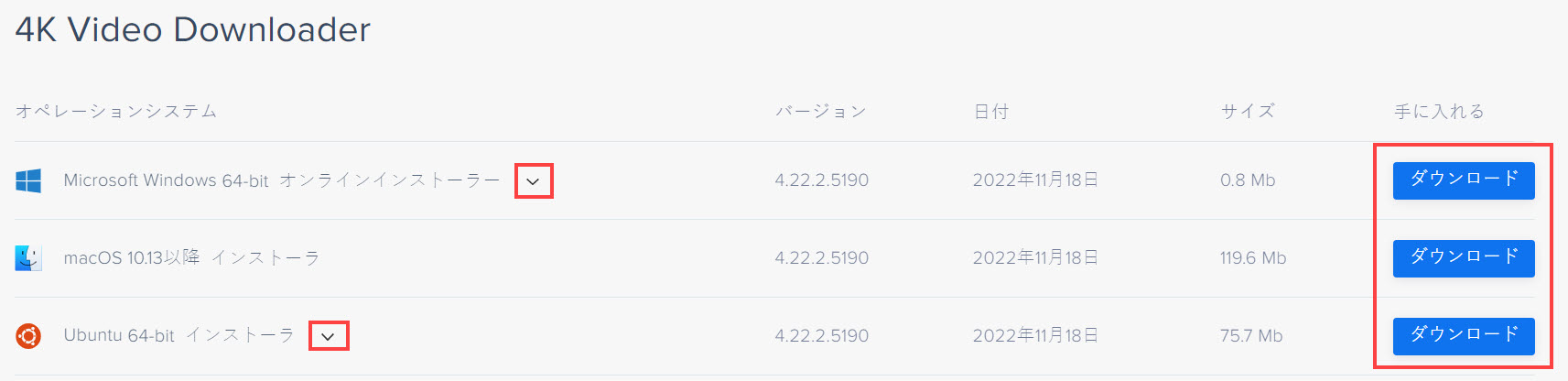Download the Ubuntu 64-bit installer
Viewport: 1568px width, 381px height.
point(1464,336)
